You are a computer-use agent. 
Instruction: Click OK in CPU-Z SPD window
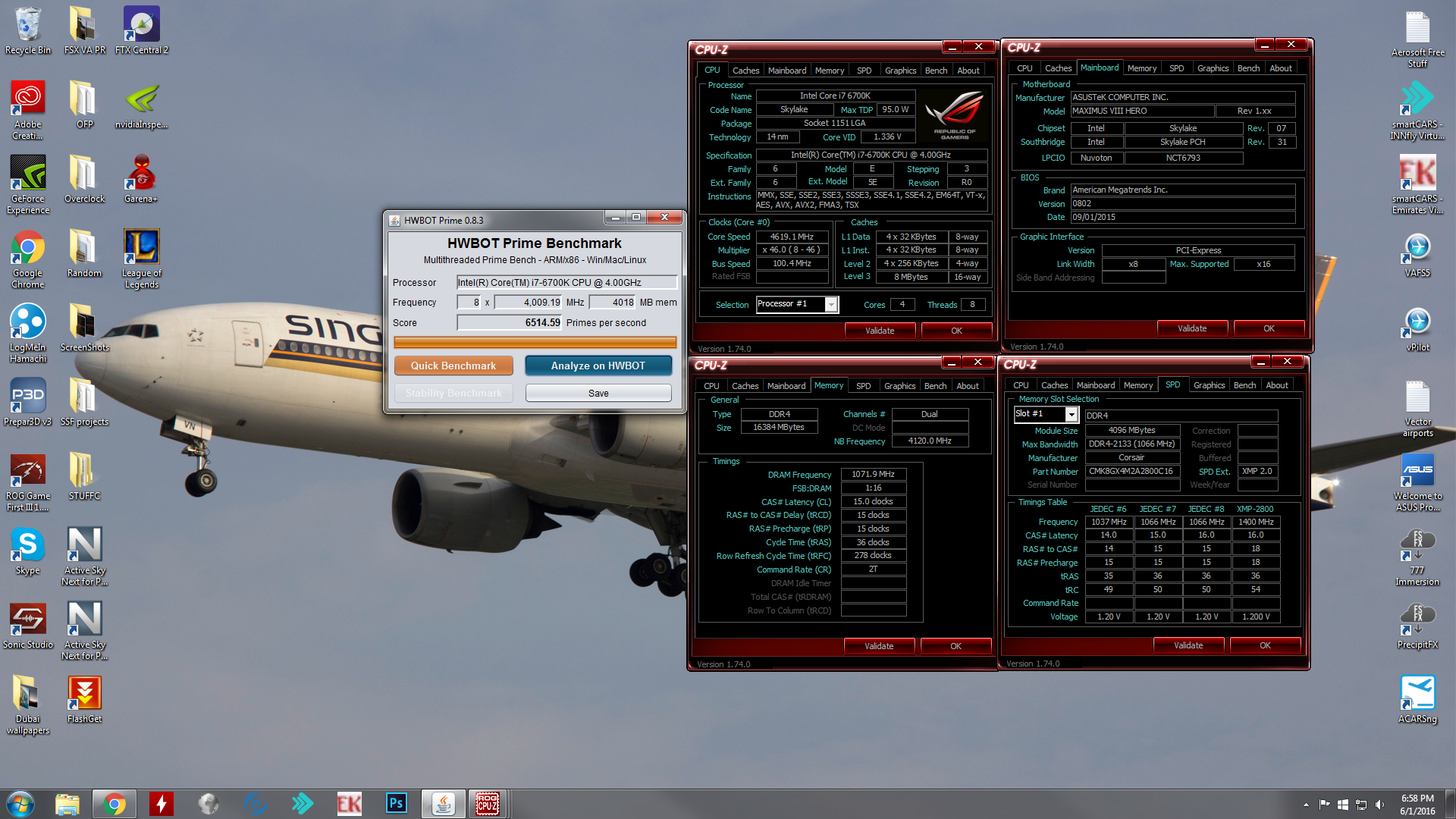tap(1265, 645)
